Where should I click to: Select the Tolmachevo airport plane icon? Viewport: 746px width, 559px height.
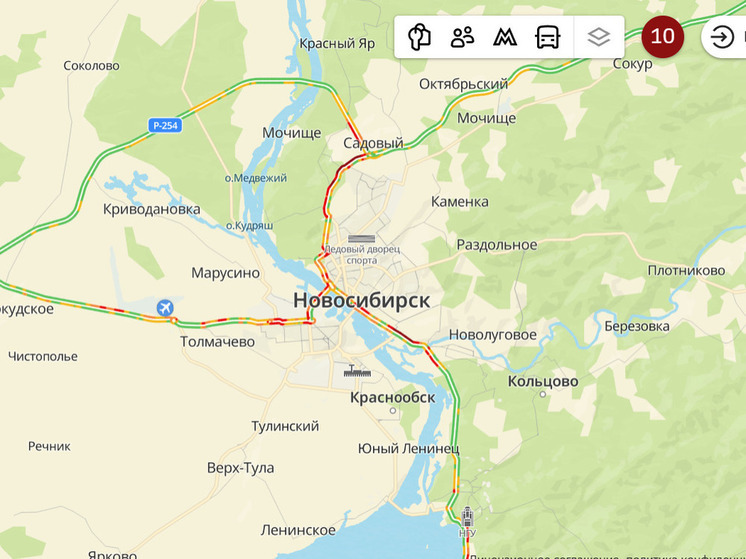[165, 307]
